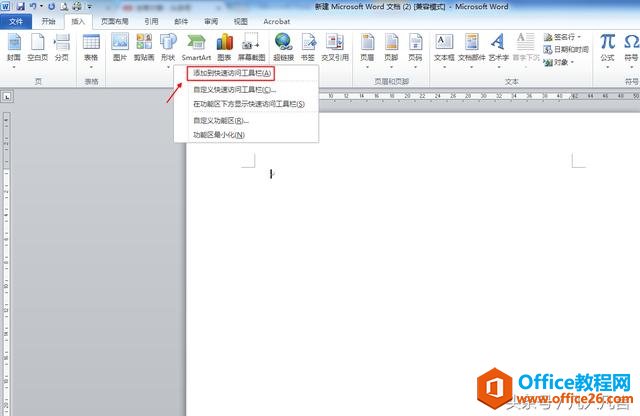Open the Acrobat tab

[x=277, y=21]
